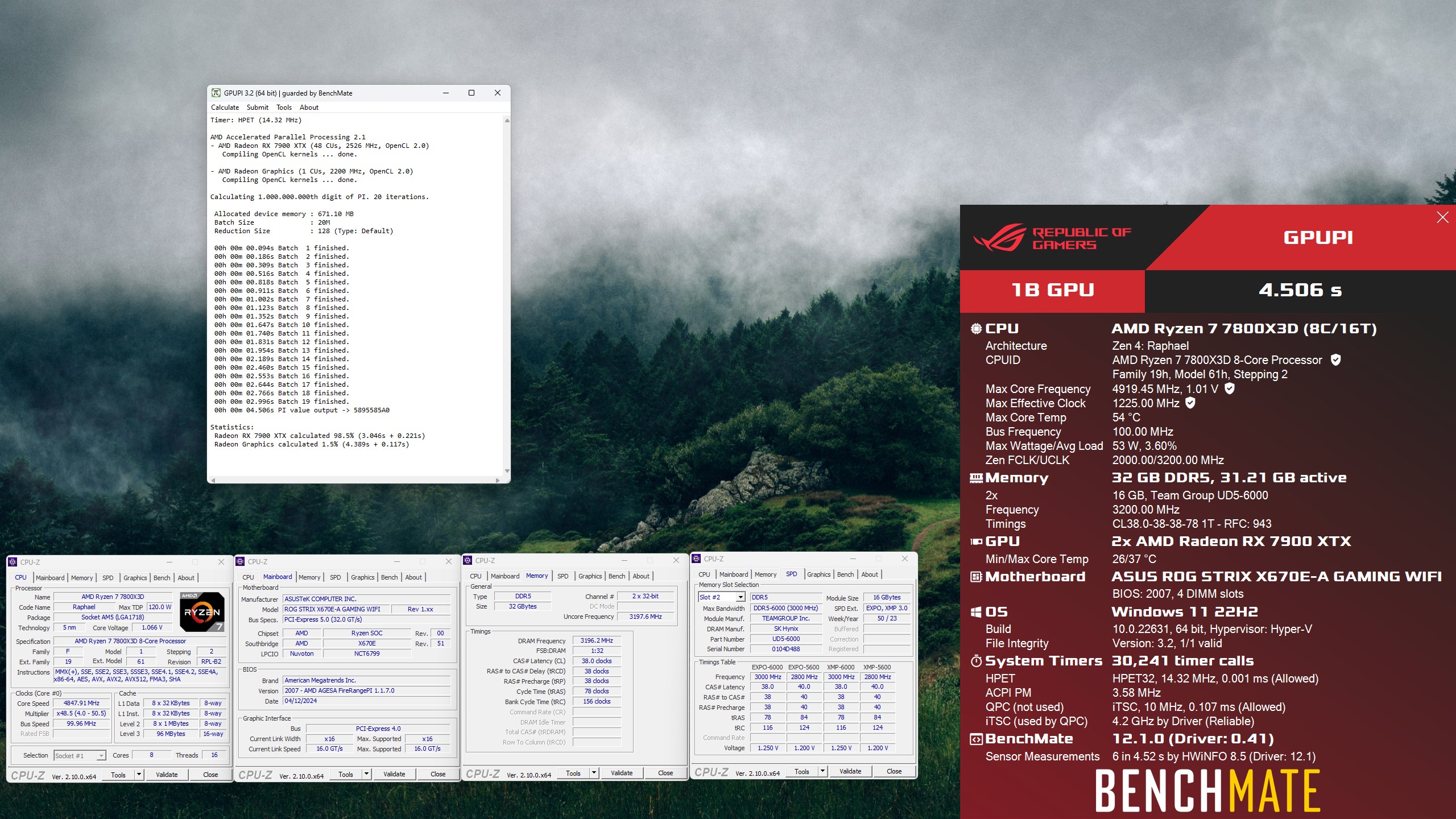This screenshot has width=1456, height=819.
Task: Expand Tools dropdown arrow in Mainboard CPU-Z window
Action: click(366, 774)
